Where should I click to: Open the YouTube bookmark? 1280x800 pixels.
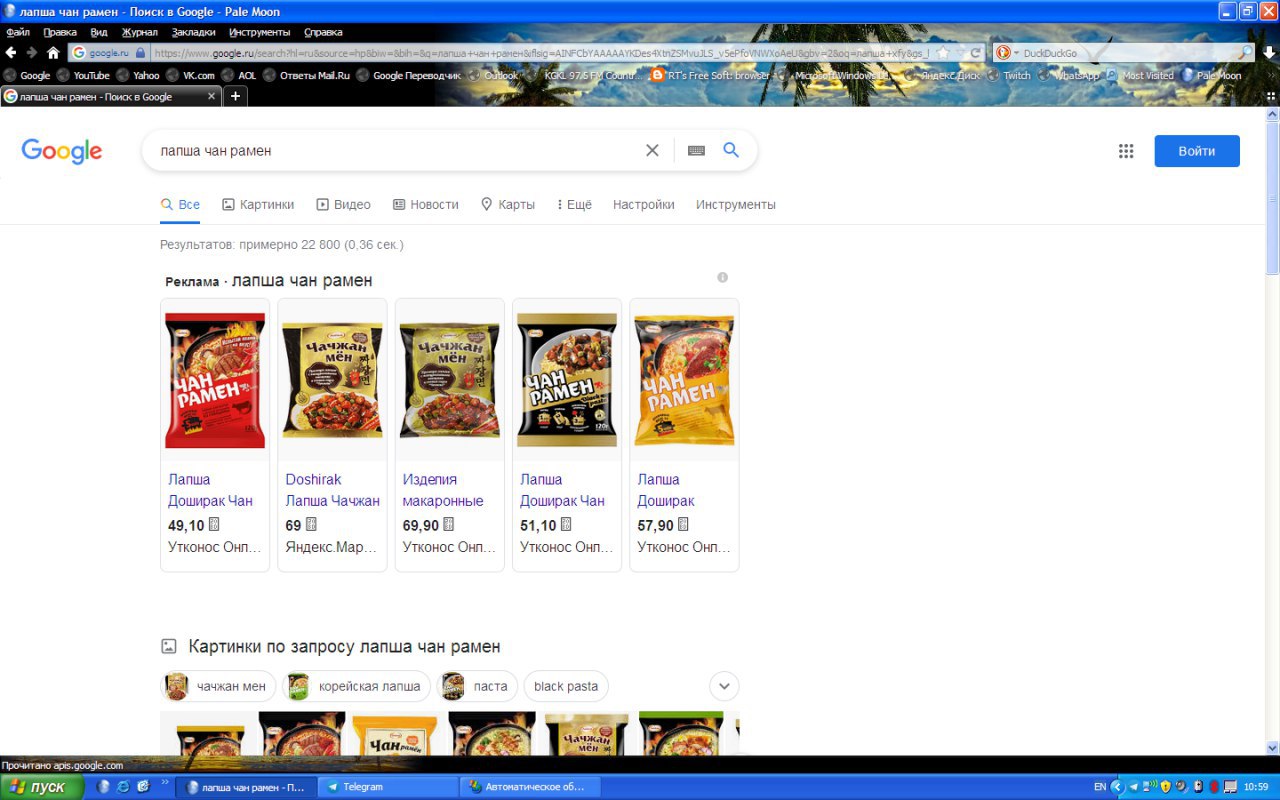83,75
